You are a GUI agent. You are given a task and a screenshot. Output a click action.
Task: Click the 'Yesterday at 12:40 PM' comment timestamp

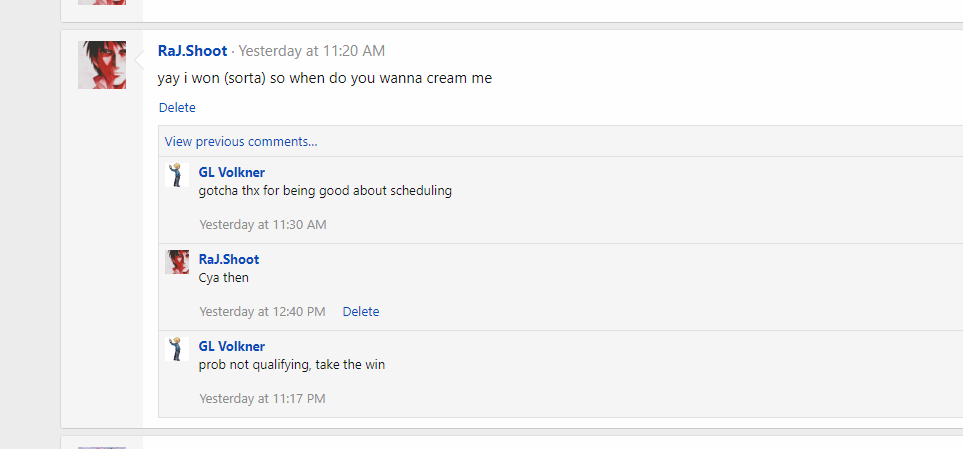pos(262,311)
